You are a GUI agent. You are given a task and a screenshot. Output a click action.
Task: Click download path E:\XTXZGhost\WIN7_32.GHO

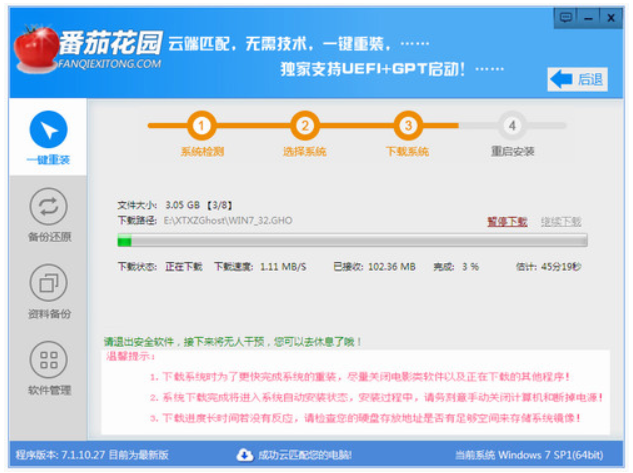pyautogui.click(x=228, y=221)
